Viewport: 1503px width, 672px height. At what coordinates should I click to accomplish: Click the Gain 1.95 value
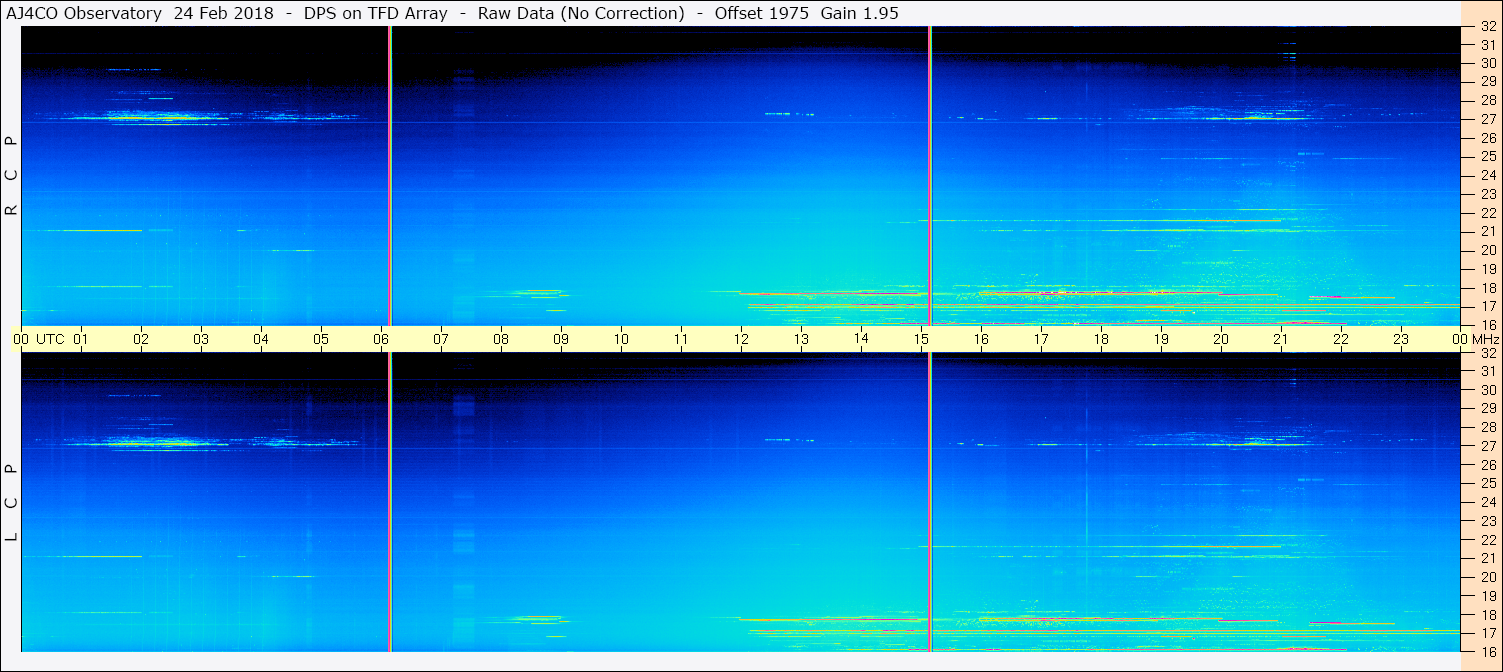coord(858,13)
